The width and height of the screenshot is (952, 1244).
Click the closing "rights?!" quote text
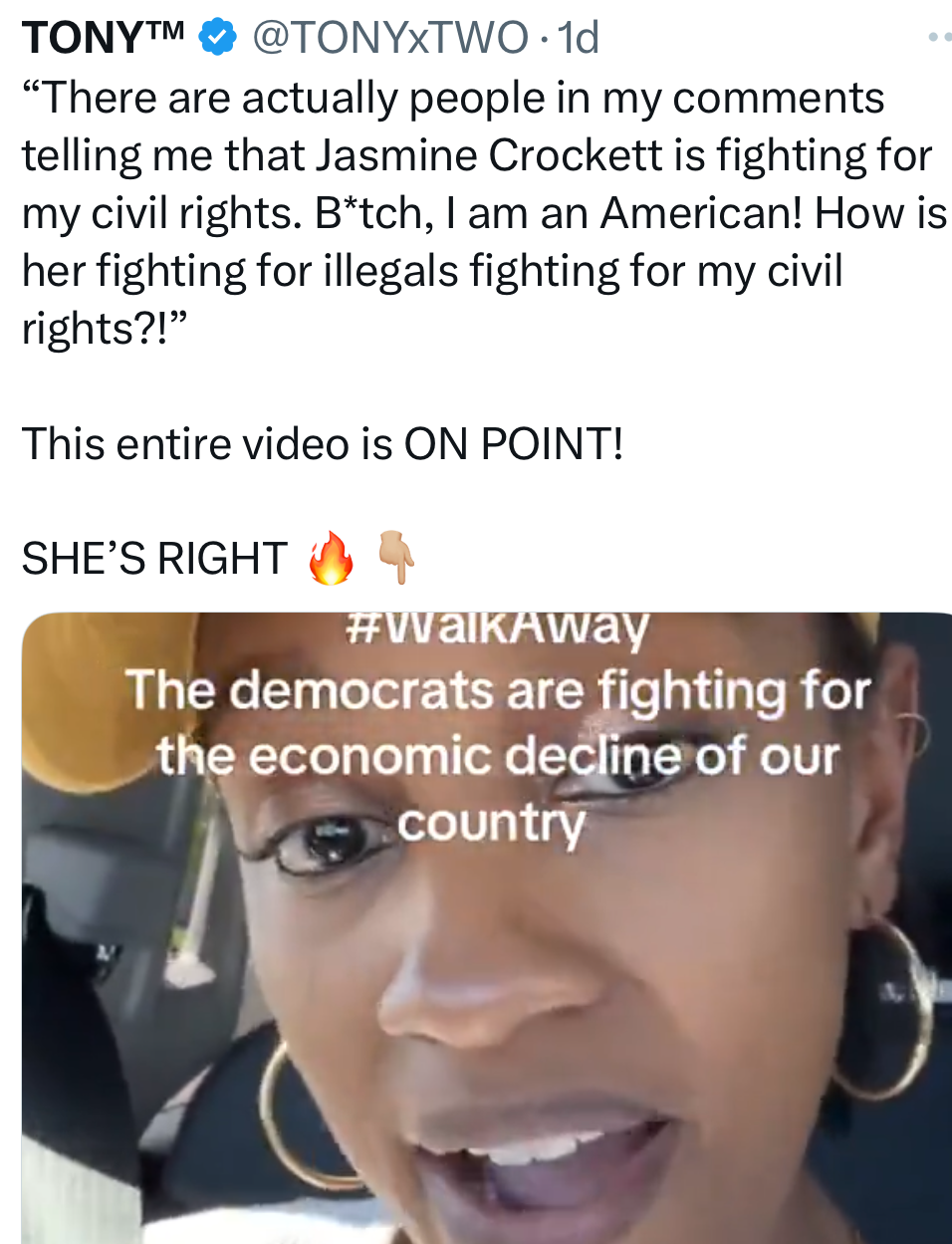click(x=105, y=329)
